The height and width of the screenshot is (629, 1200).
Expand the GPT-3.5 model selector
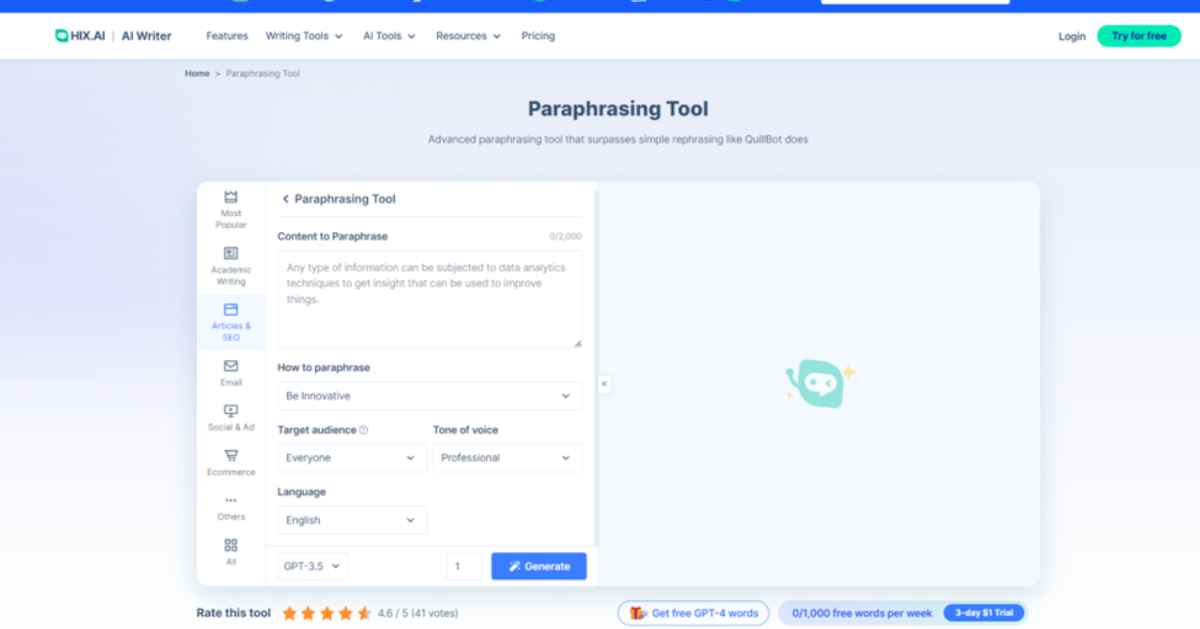[x=312, y=566]
